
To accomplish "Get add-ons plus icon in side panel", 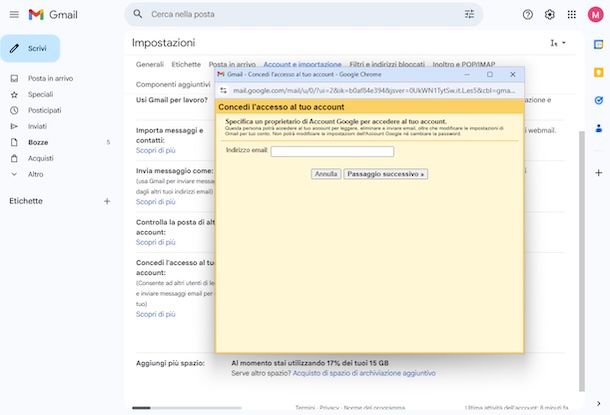I will pos(598,173).
